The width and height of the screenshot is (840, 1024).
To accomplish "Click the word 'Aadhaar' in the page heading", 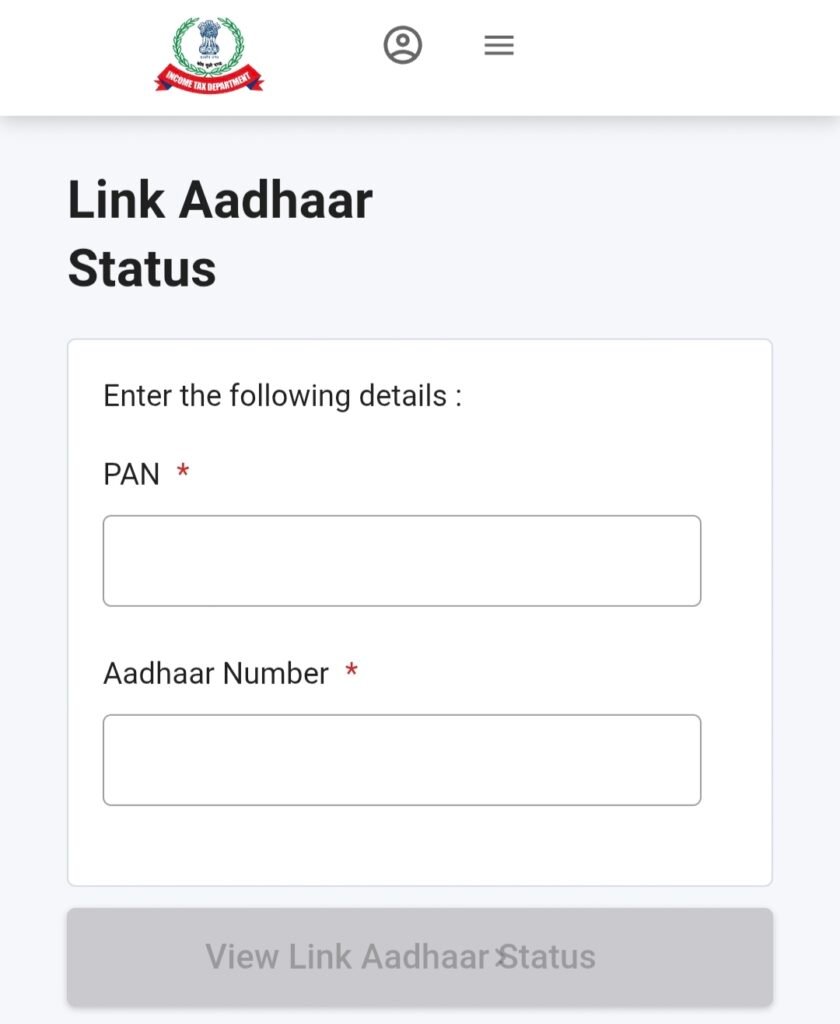I will point(275,200).
